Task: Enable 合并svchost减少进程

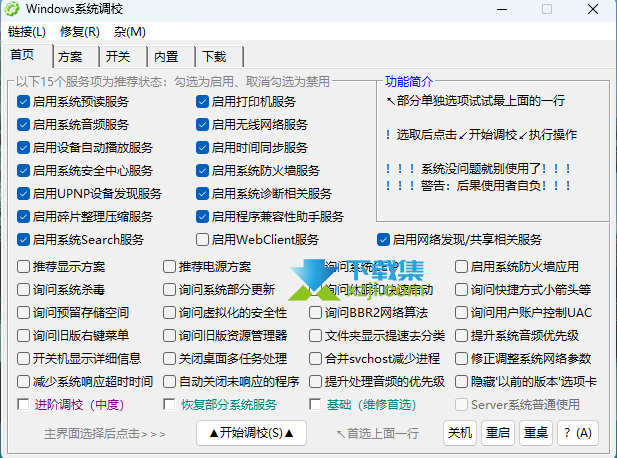Action: tap(315, 358)
